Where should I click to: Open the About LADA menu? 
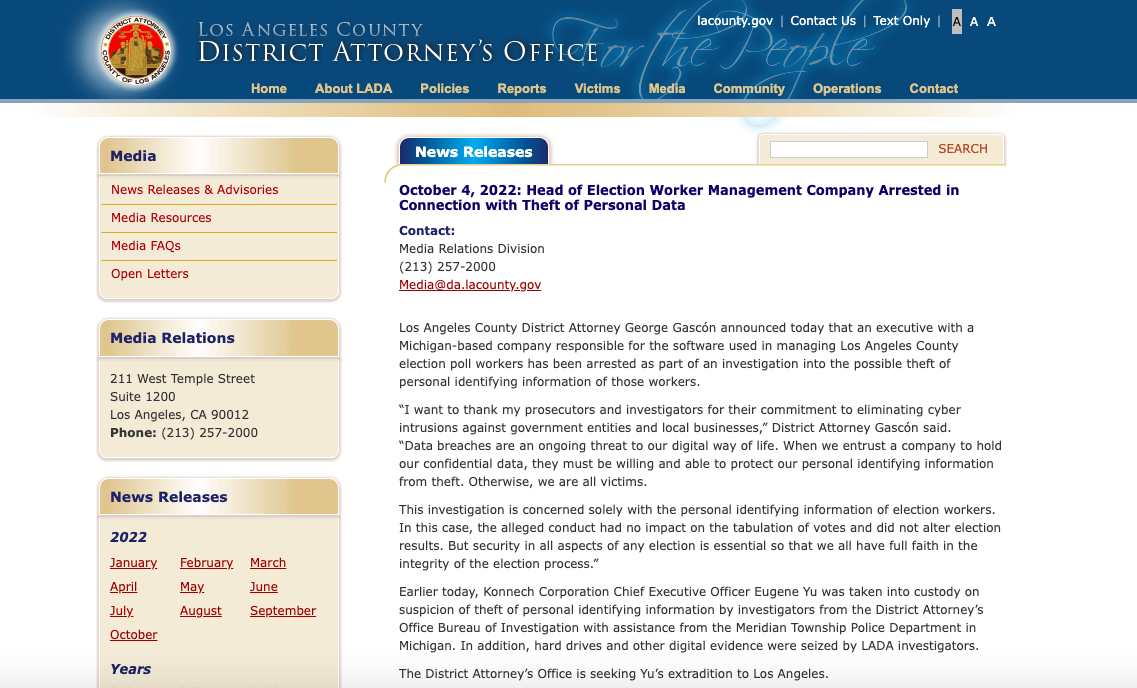click(x=353, y=88)
